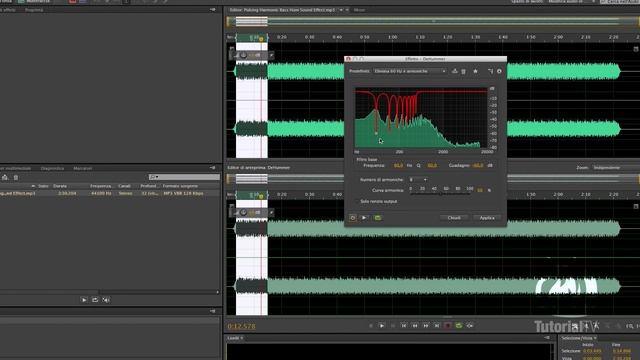Click the Files panel search field
This screenshot has height=360, width=640.
click(x=184, y=177)
